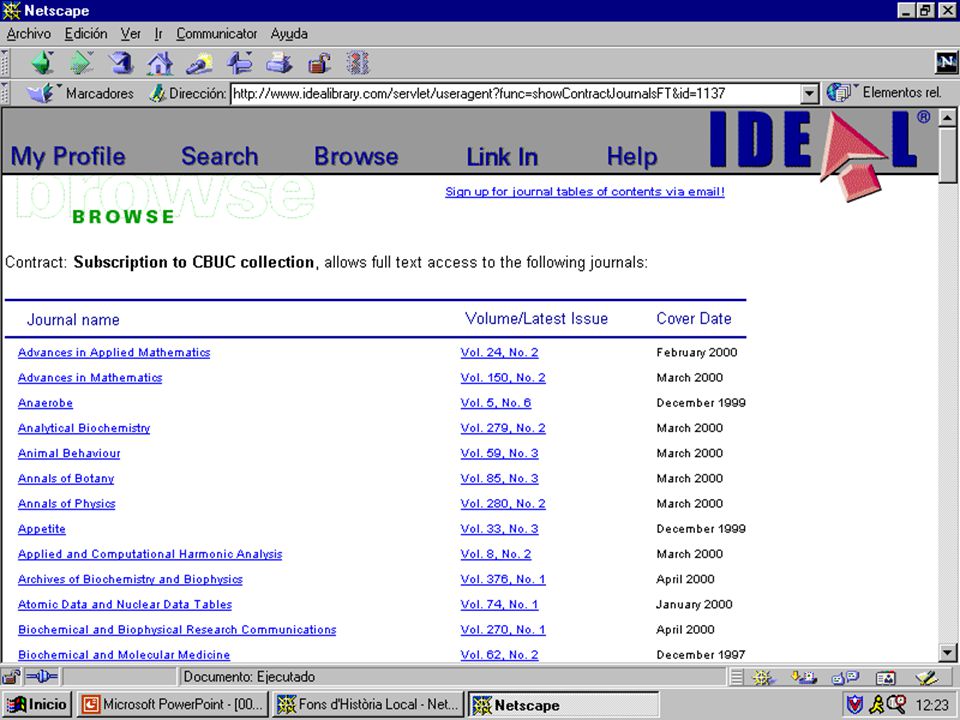Image resolution: width=960 pixels, height=720 pixels.
Task: Click the Netscape taskbar button
Action: pyautogui.click(x=564, y=705)
